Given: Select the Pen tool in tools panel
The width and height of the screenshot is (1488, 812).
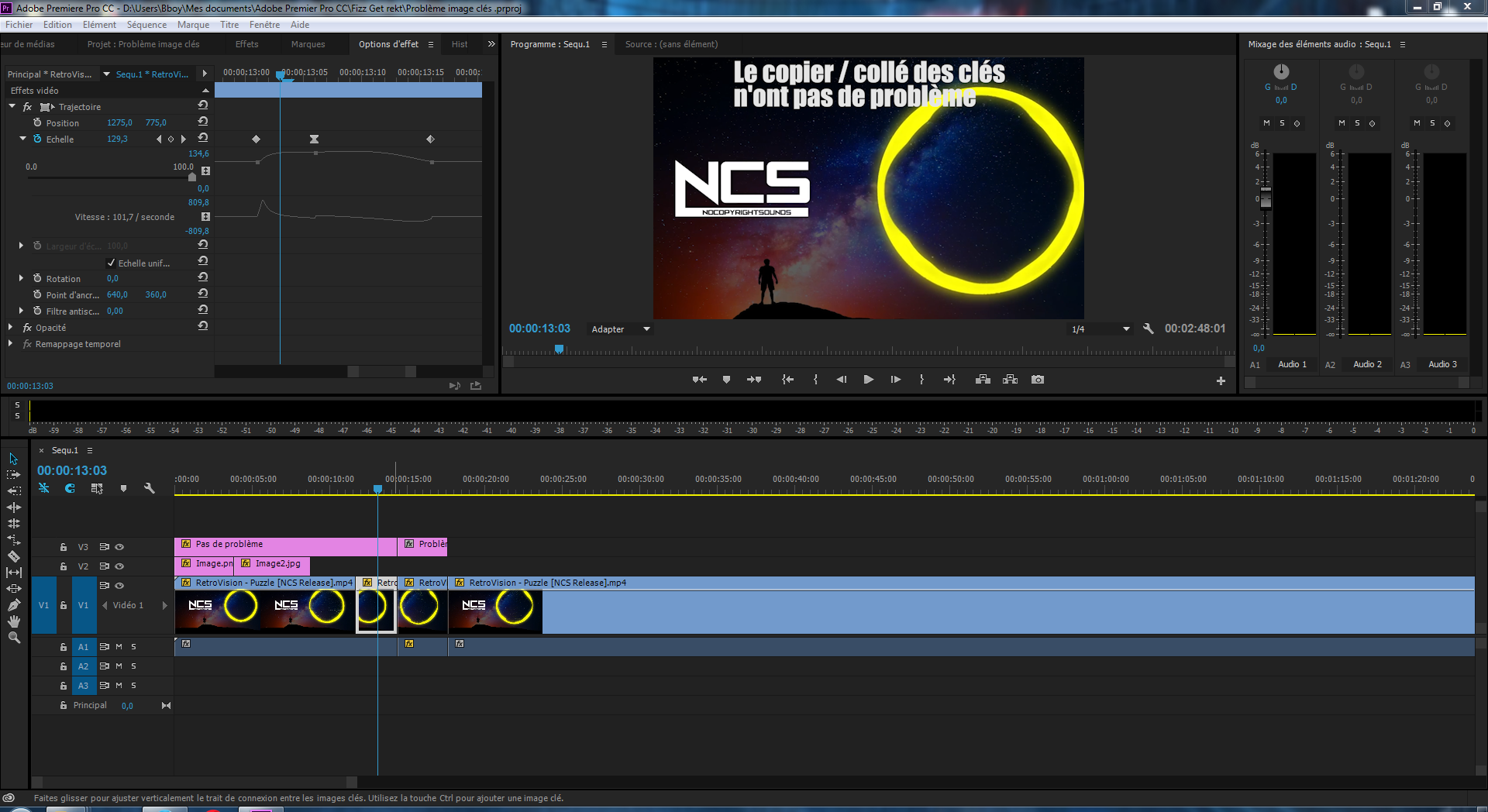Looking at the screenshot, I should 13,605.
